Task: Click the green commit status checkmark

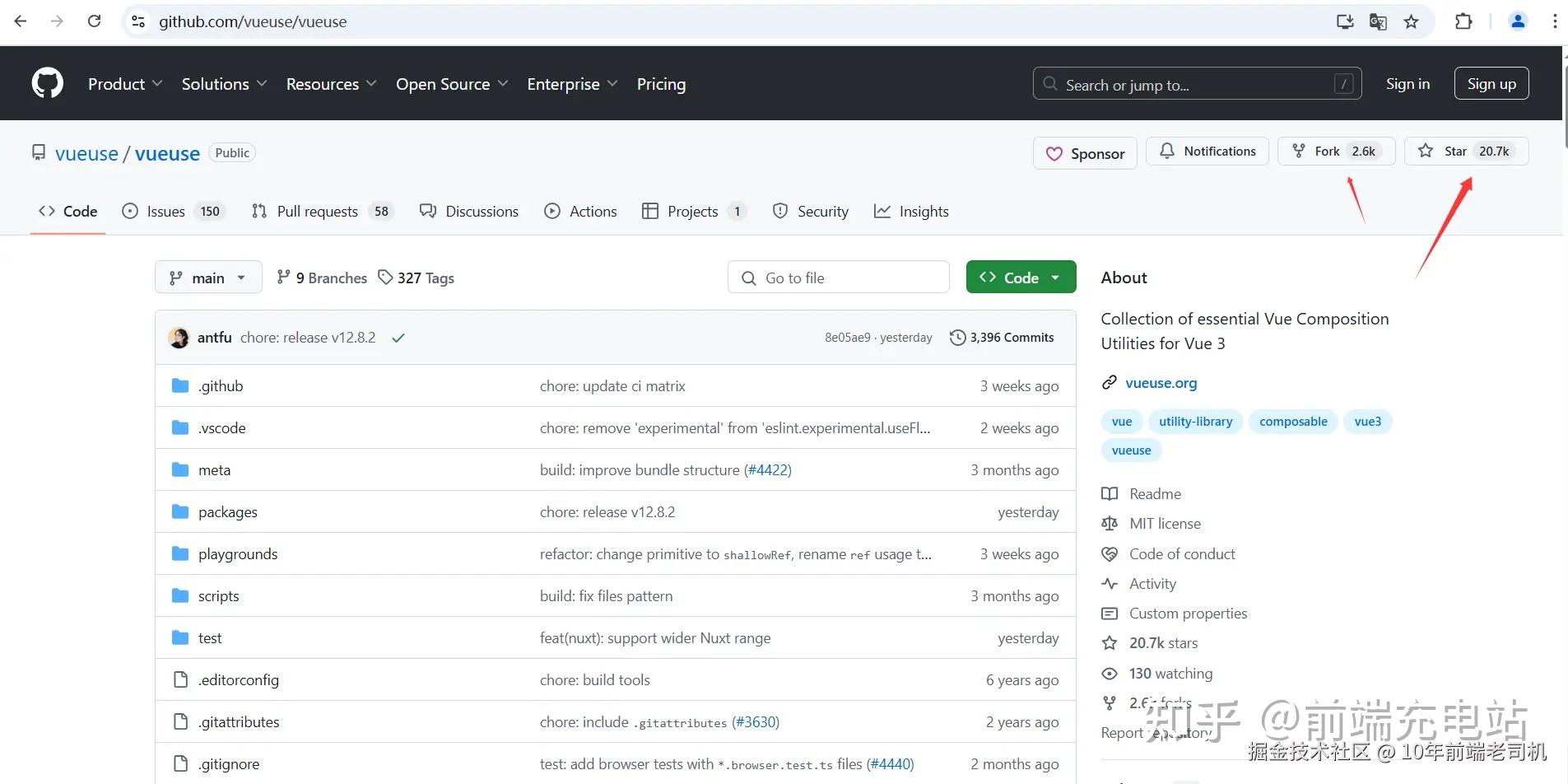Action: (398, 338)
